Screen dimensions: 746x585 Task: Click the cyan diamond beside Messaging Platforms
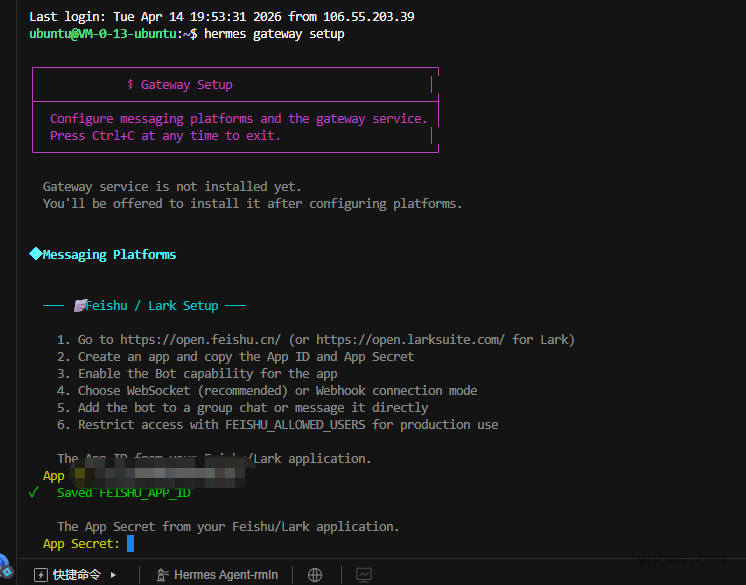(x=35, y=255)
